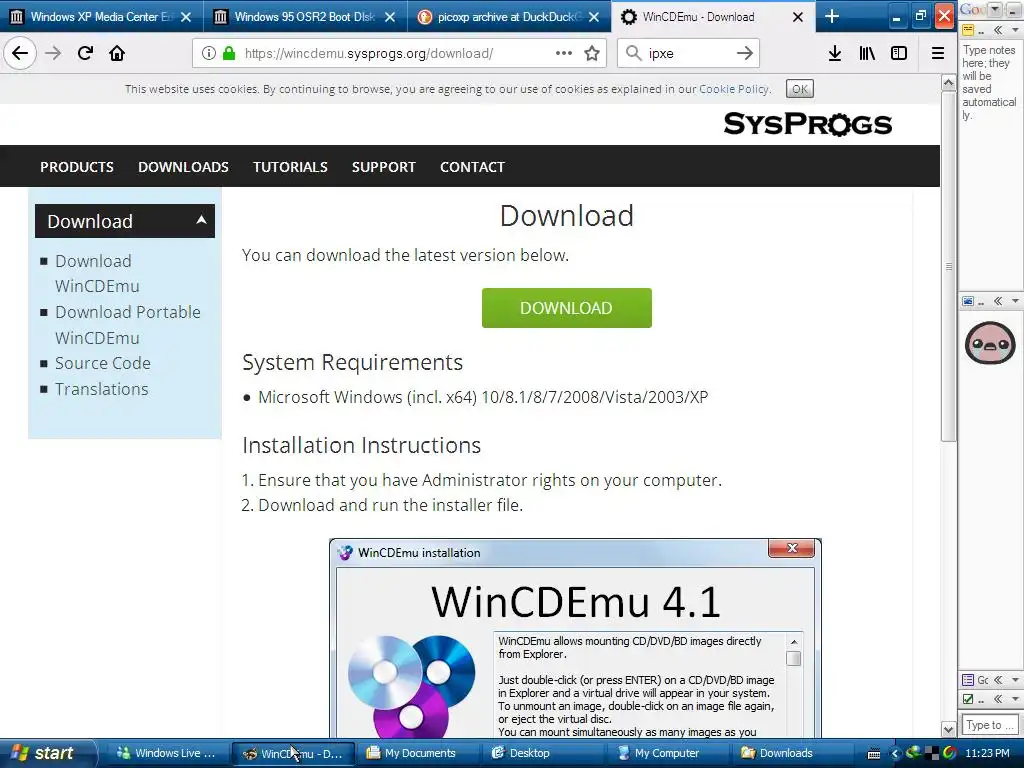Click the page scrollbar up arrow
This screenshot has width=1024, height=768.
point(948,82)
